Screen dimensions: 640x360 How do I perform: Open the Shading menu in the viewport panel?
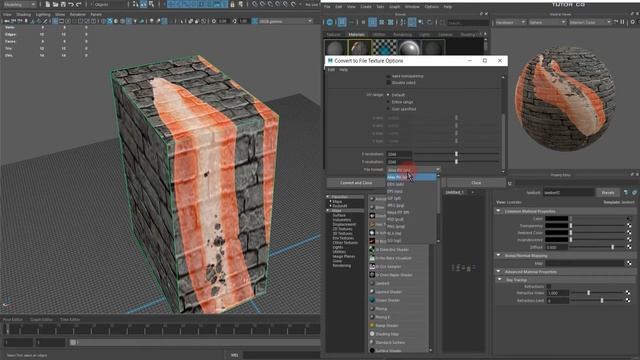coord(23,14)
